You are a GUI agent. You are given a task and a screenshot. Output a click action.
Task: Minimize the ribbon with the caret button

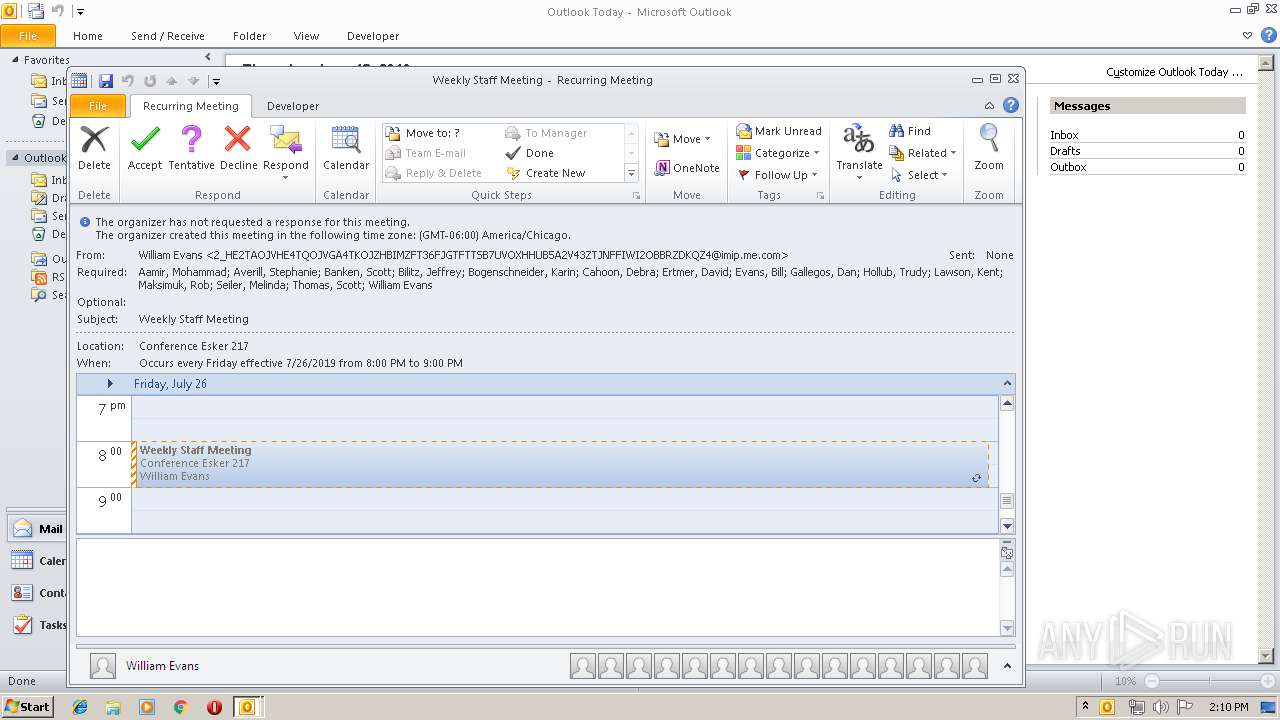(989, 106)
